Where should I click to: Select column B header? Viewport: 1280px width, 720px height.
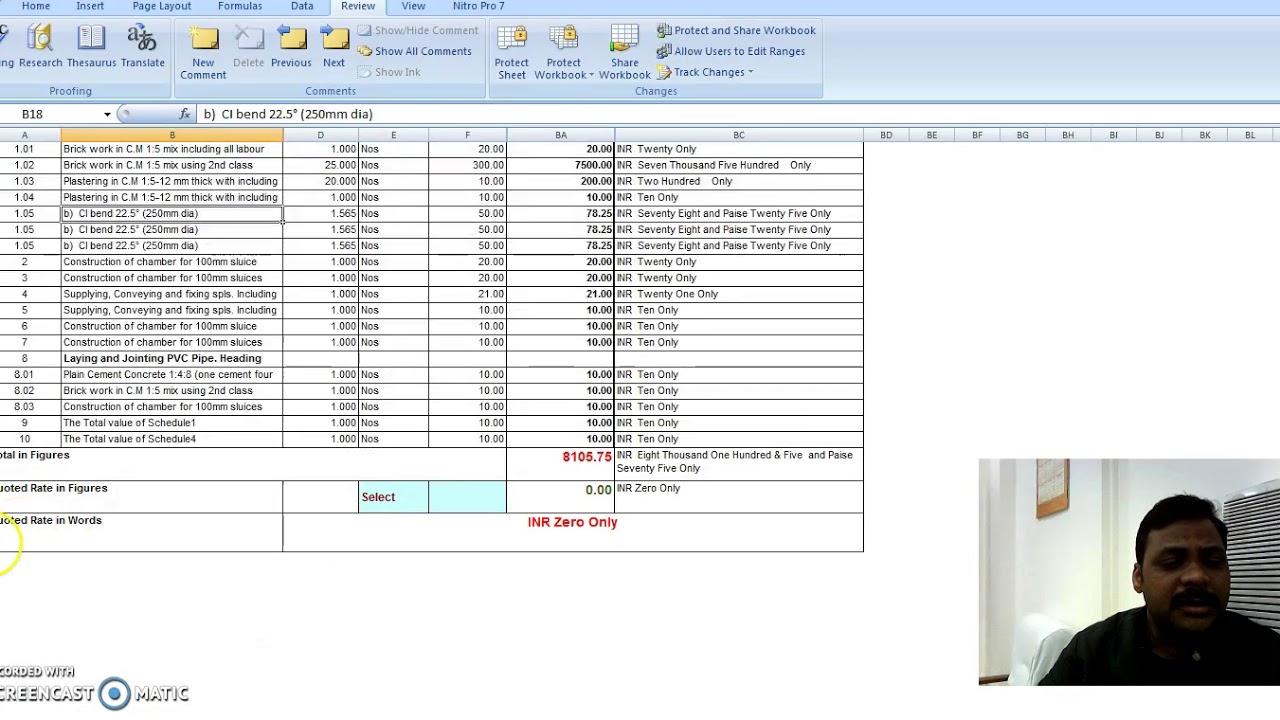pos(172,135)
